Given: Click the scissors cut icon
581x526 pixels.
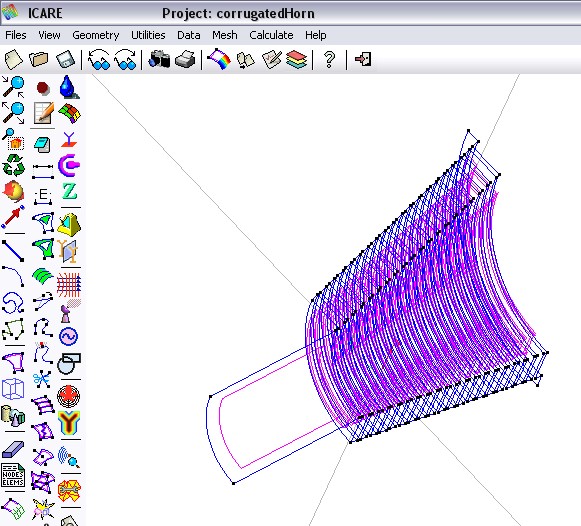Looking at the screenshot, I should 42,379.
